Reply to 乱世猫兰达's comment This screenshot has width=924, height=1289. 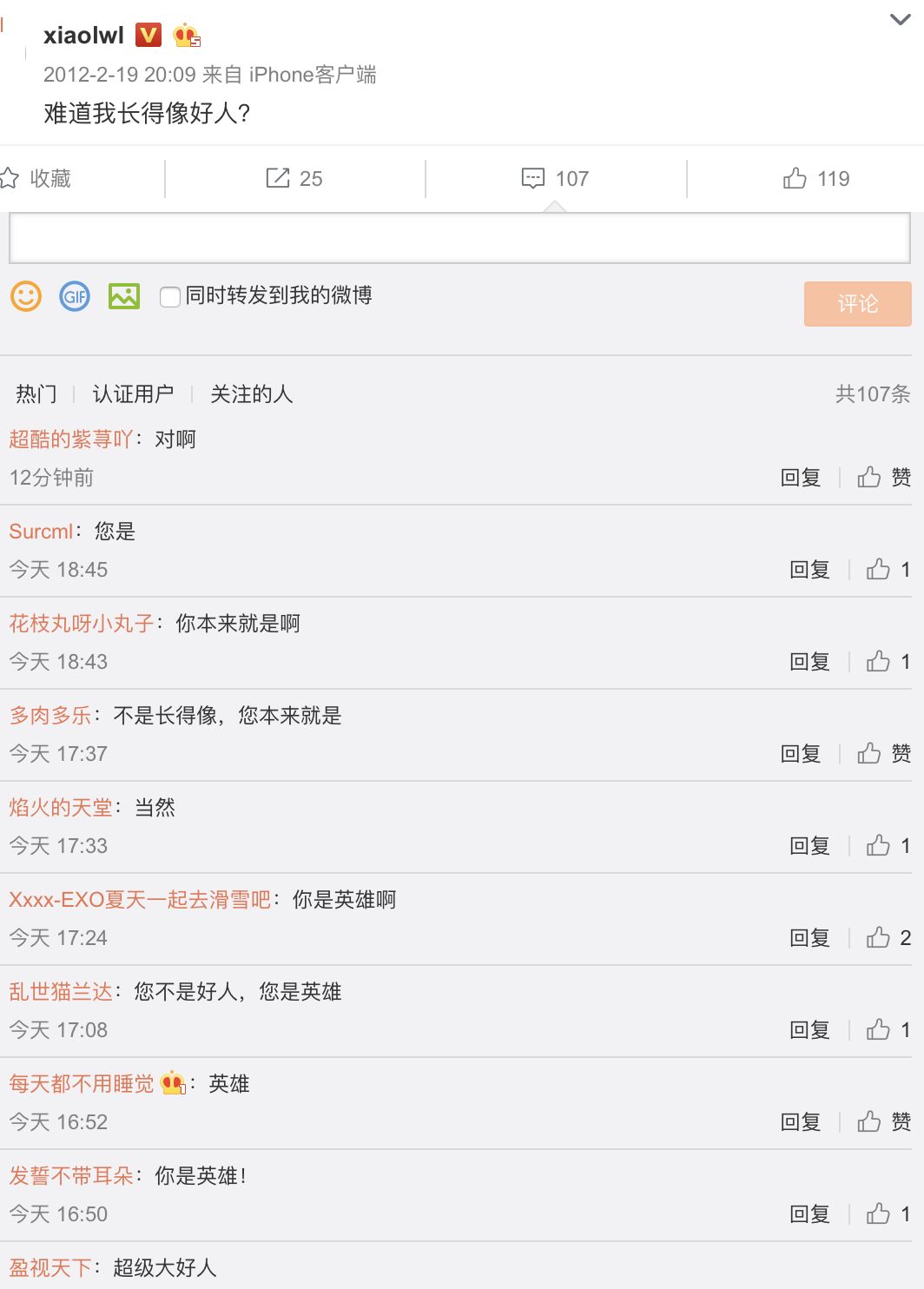pos(809,1030)
